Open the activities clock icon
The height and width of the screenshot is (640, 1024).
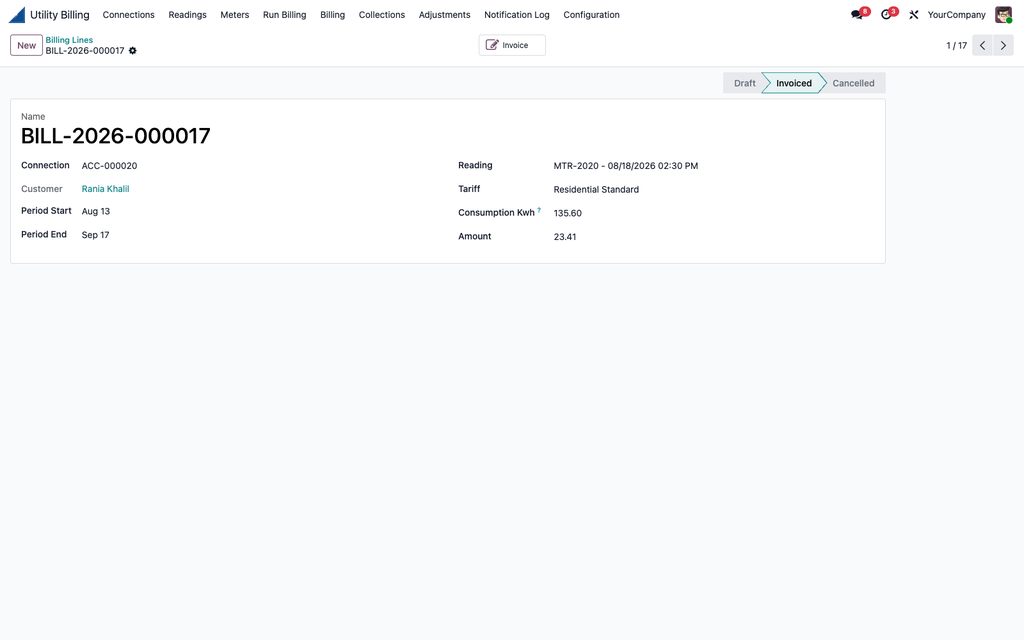[x=886, y=14]
